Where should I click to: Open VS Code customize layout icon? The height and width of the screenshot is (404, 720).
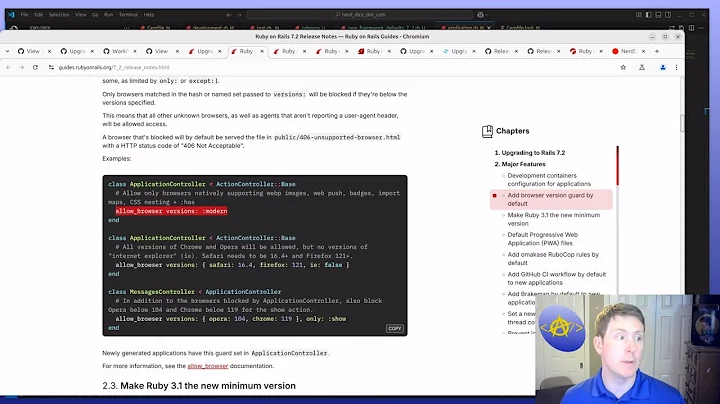click(x=639, y=15)
